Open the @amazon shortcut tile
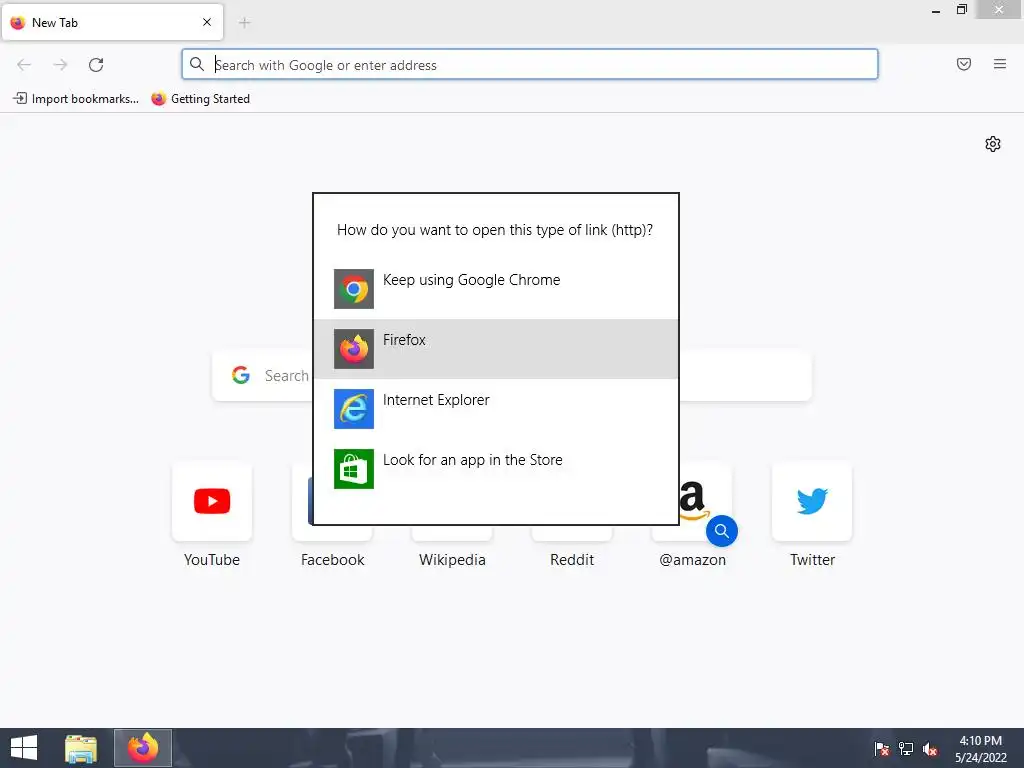Screen dimensions: 1024x768 tap(692, 502)
